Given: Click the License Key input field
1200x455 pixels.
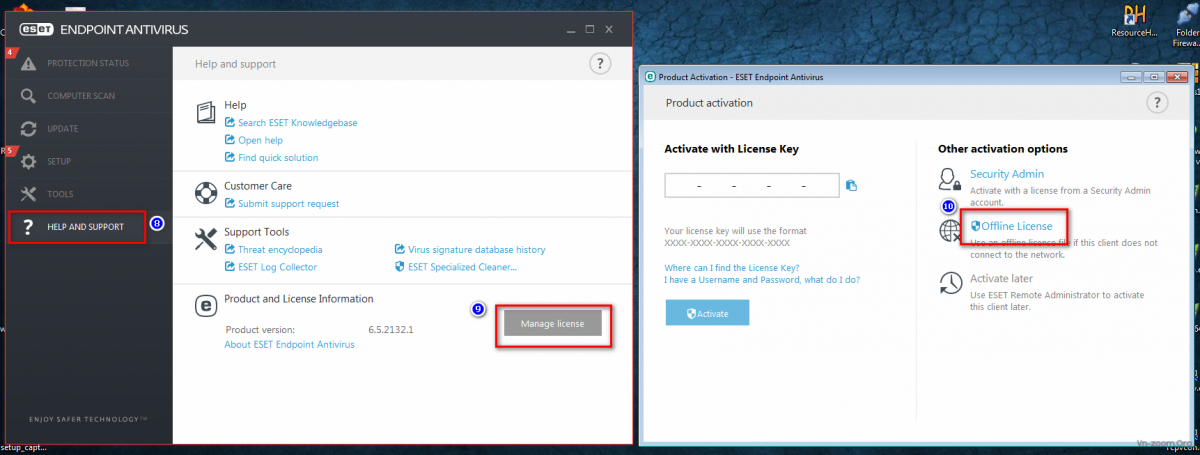Looking at the screenshot, I should [751, 186].
